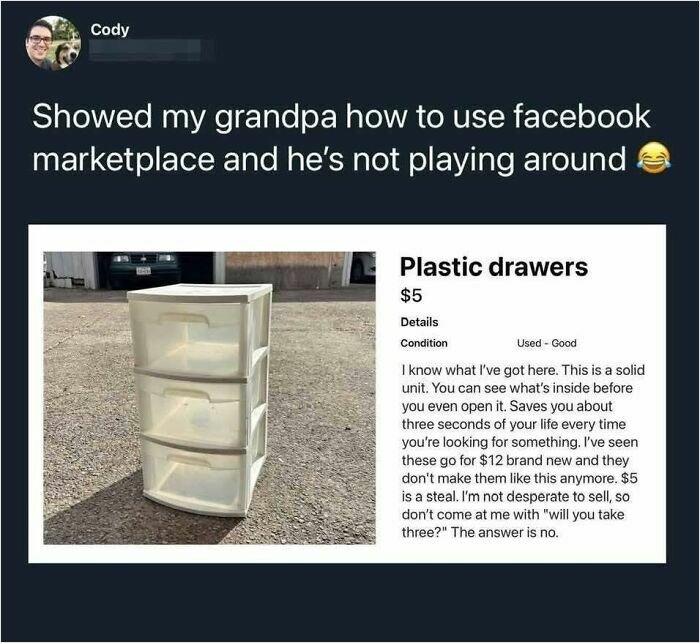Click the Condition label
700x643 pixels.
(424, 343)
